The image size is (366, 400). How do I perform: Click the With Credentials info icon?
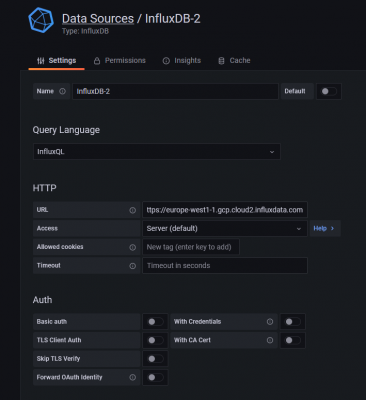(270, 322)
